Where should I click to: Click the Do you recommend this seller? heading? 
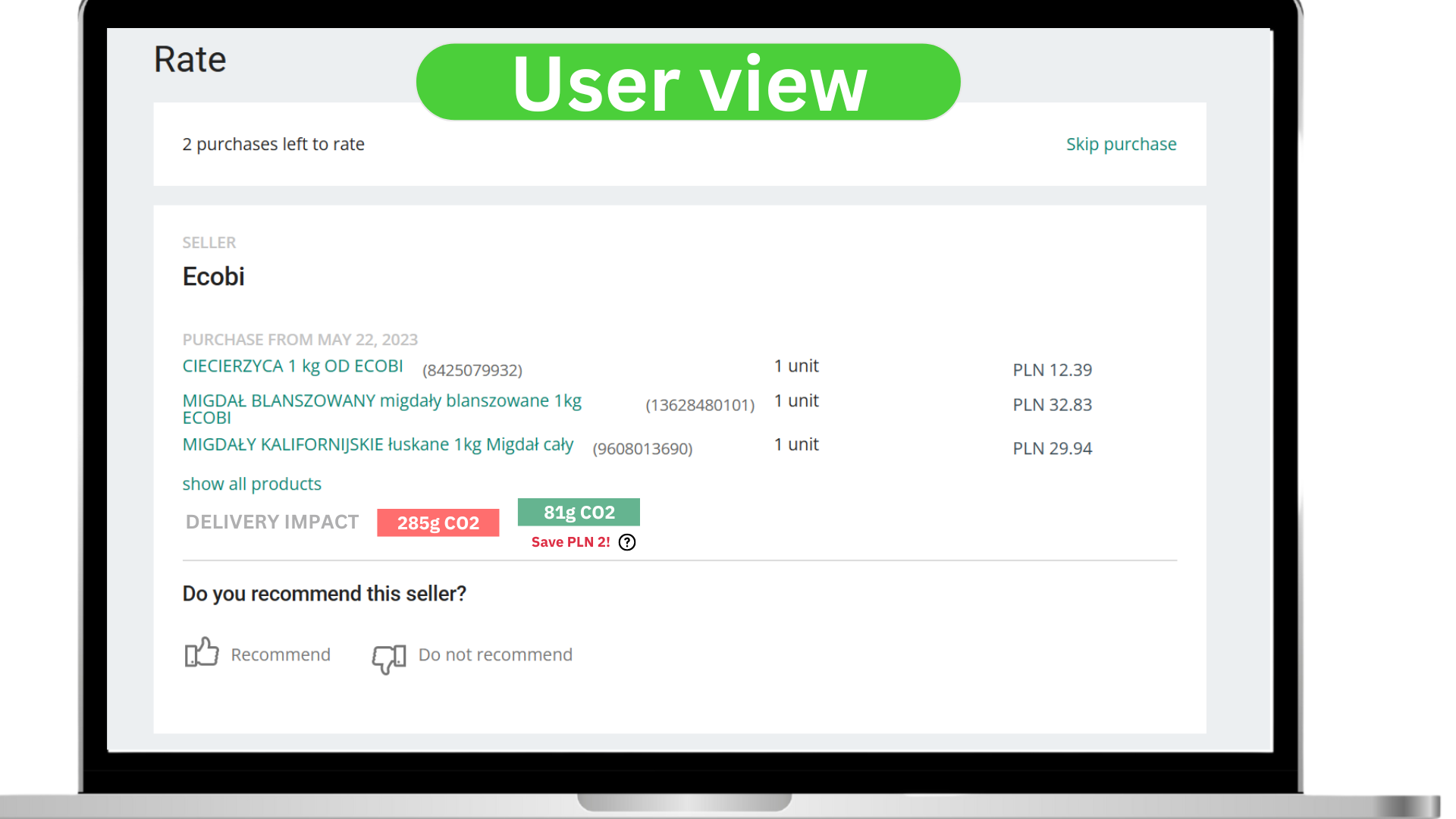324,594
